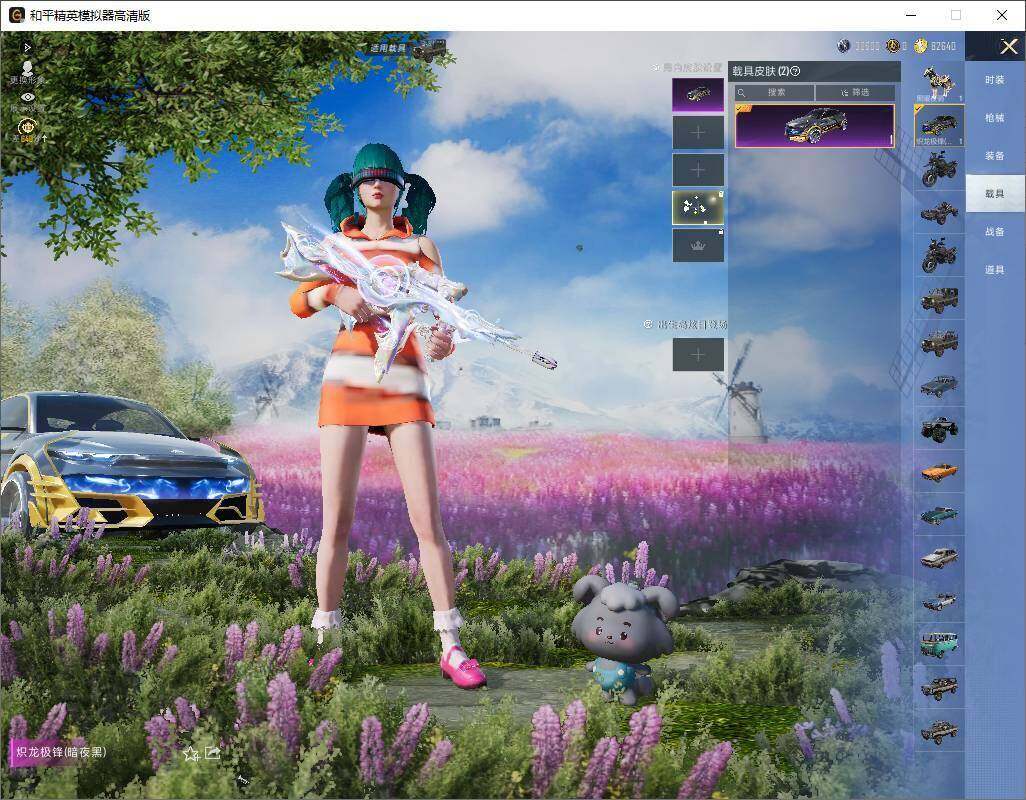Click the 搜索 search button
Image resolution: width=1026 pixels, height=800 pixels.
click(x=775, y=92)
